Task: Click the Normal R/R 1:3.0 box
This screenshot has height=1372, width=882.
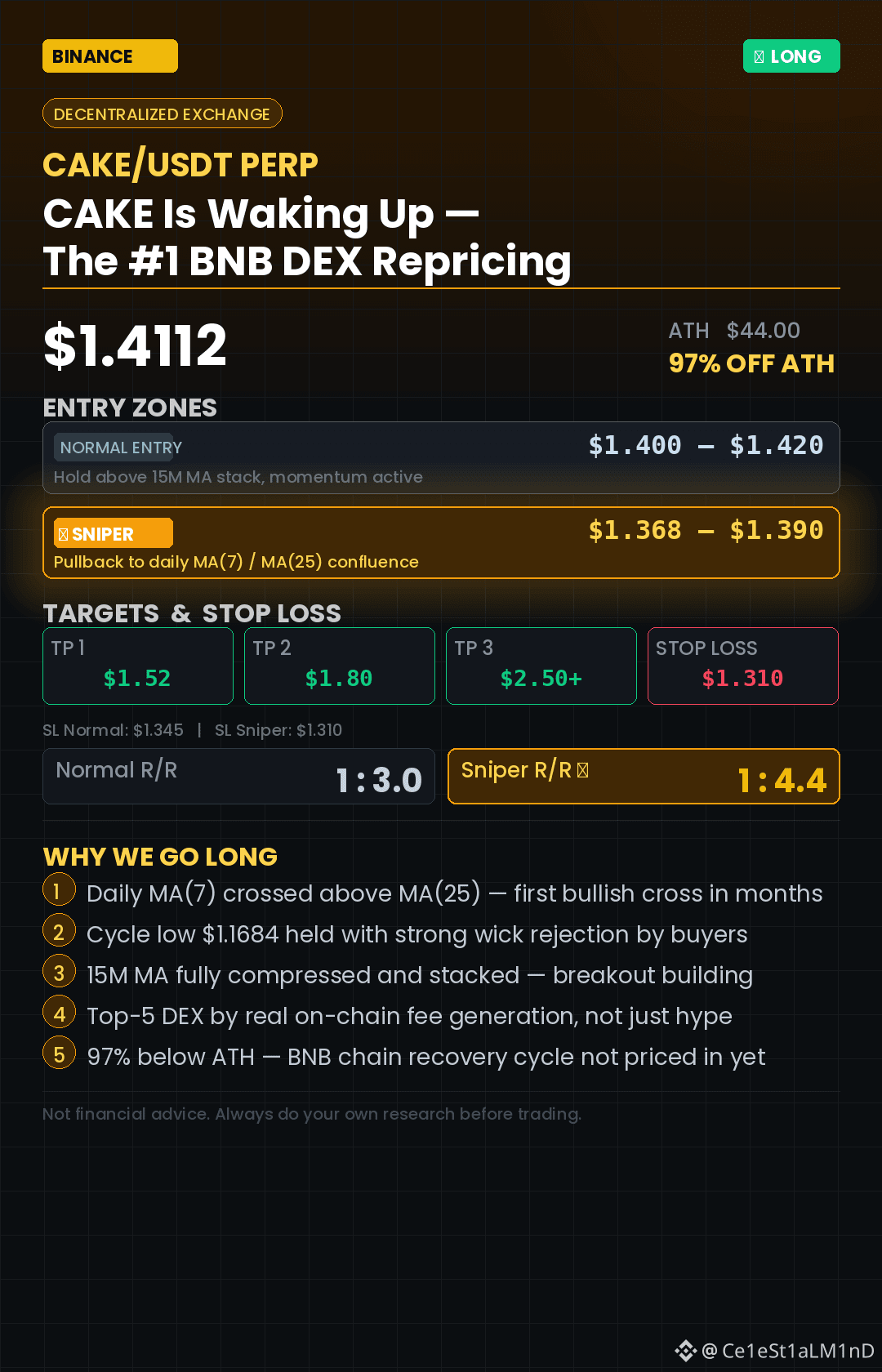Action: point(238,777)
